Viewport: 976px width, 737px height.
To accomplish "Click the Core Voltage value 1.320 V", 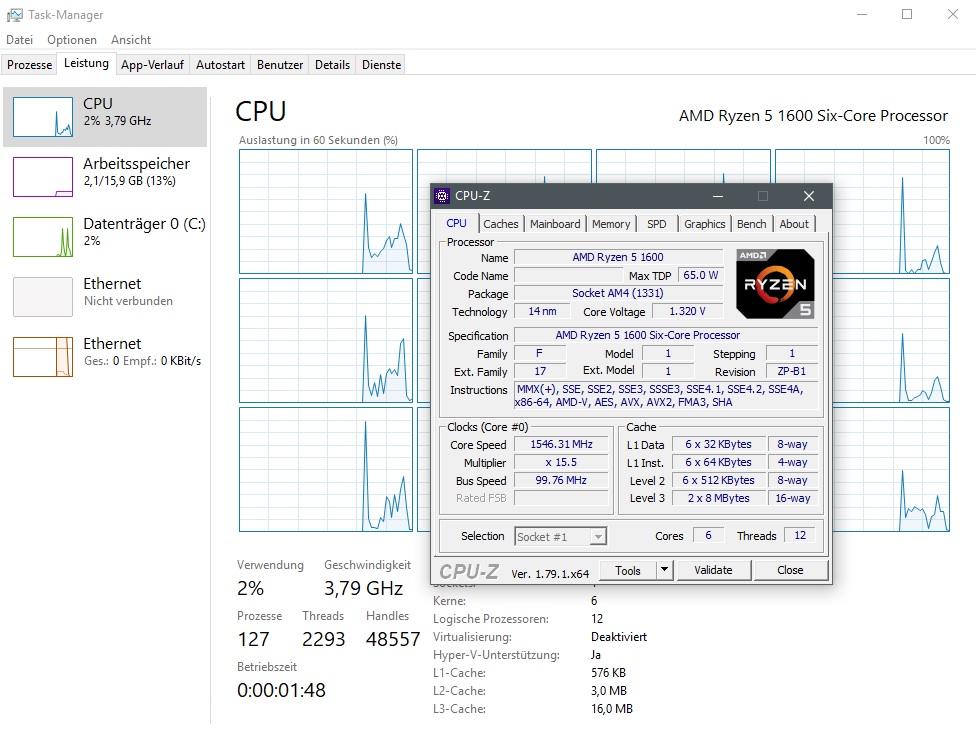I will 687,311.
